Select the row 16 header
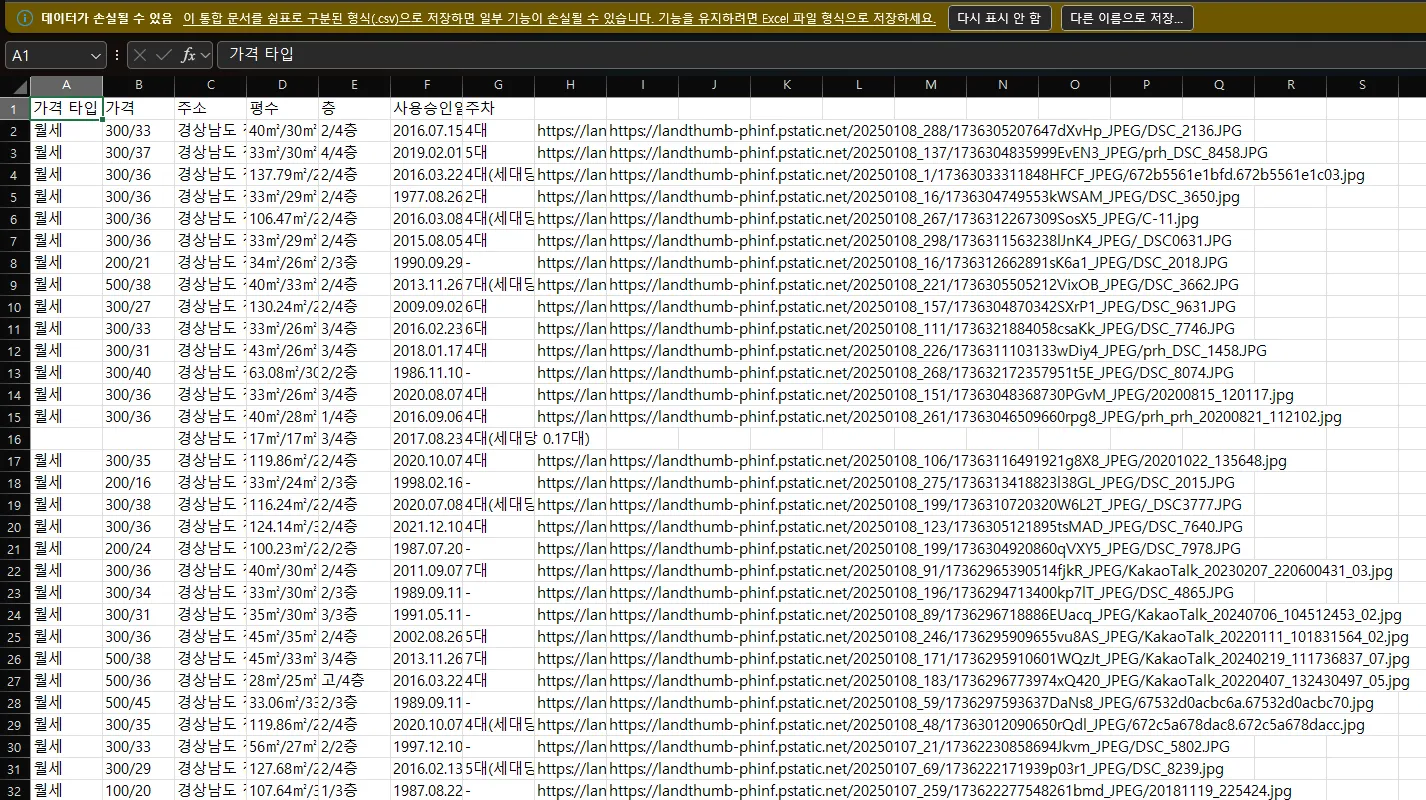Viewport: 1426px width, 800px height. pyautogui.click(x=15, y=439)
